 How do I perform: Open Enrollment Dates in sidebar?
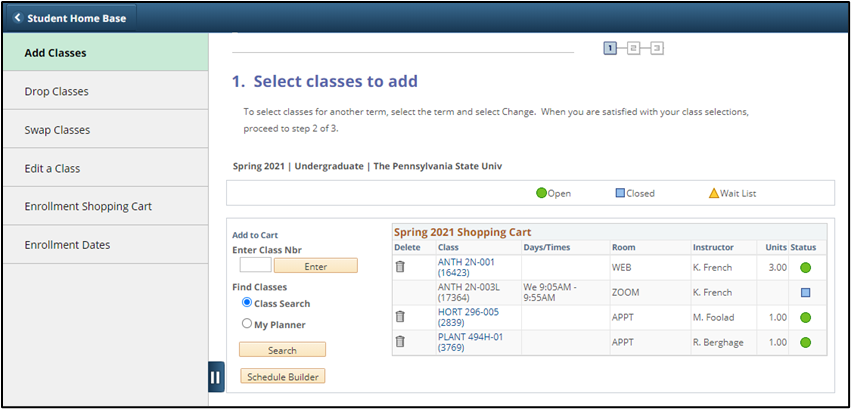click(105, 245)
